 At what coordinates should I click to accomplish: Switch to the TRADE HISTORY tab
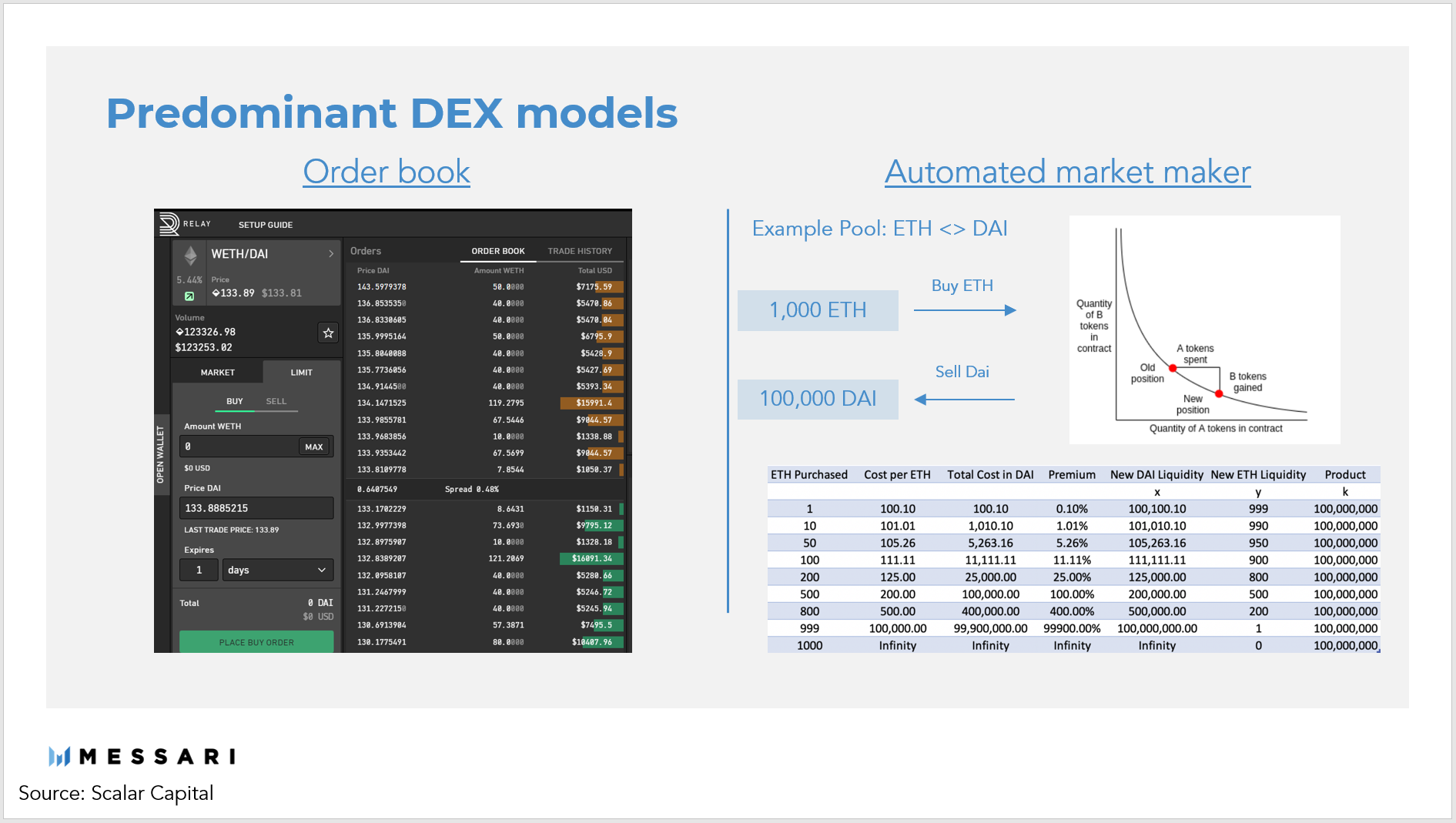(580, 251)
